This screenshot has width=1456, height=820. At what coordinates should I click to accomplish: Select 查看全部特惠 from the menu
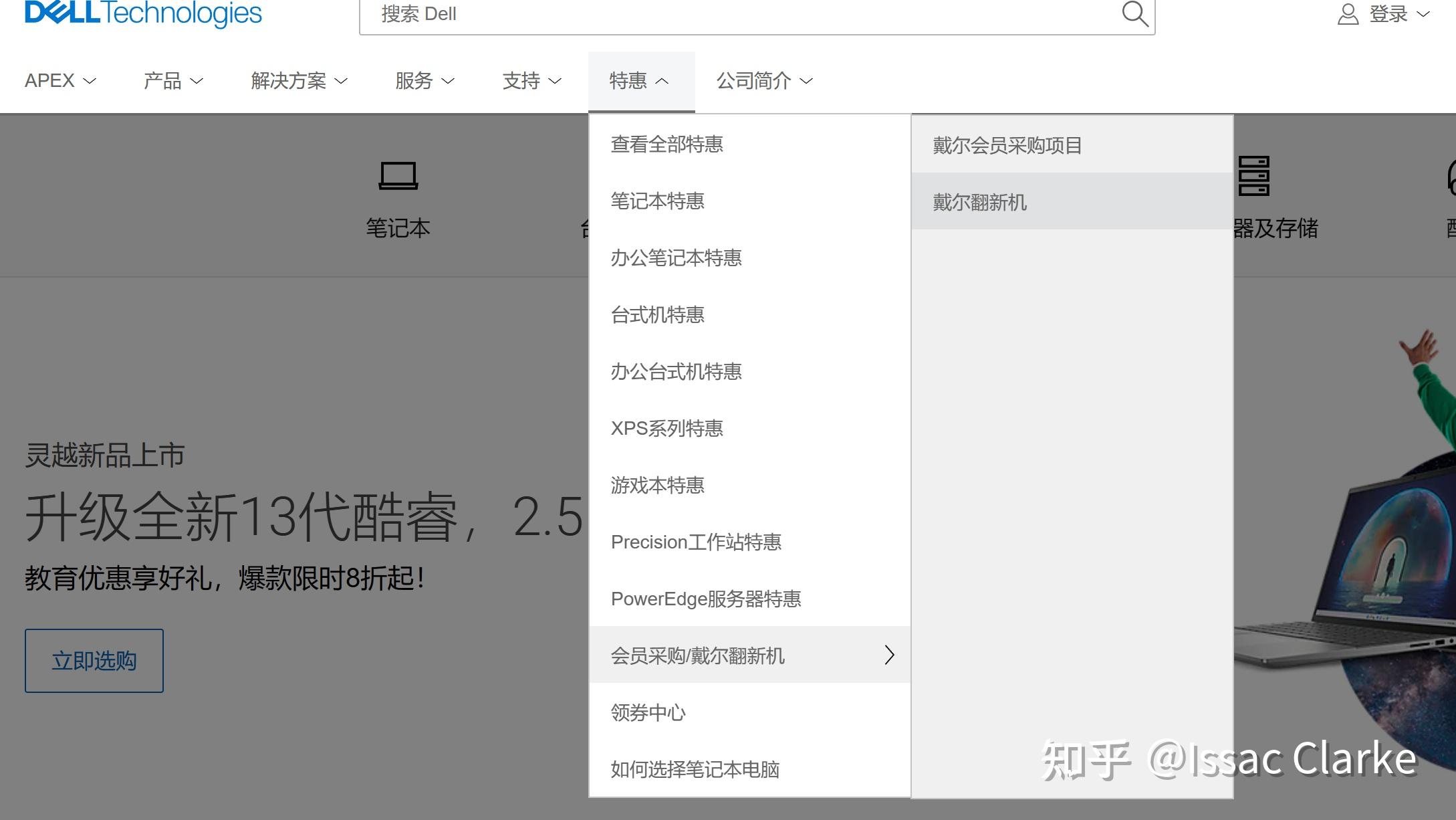pyautogui.click(x=666, y=144)
